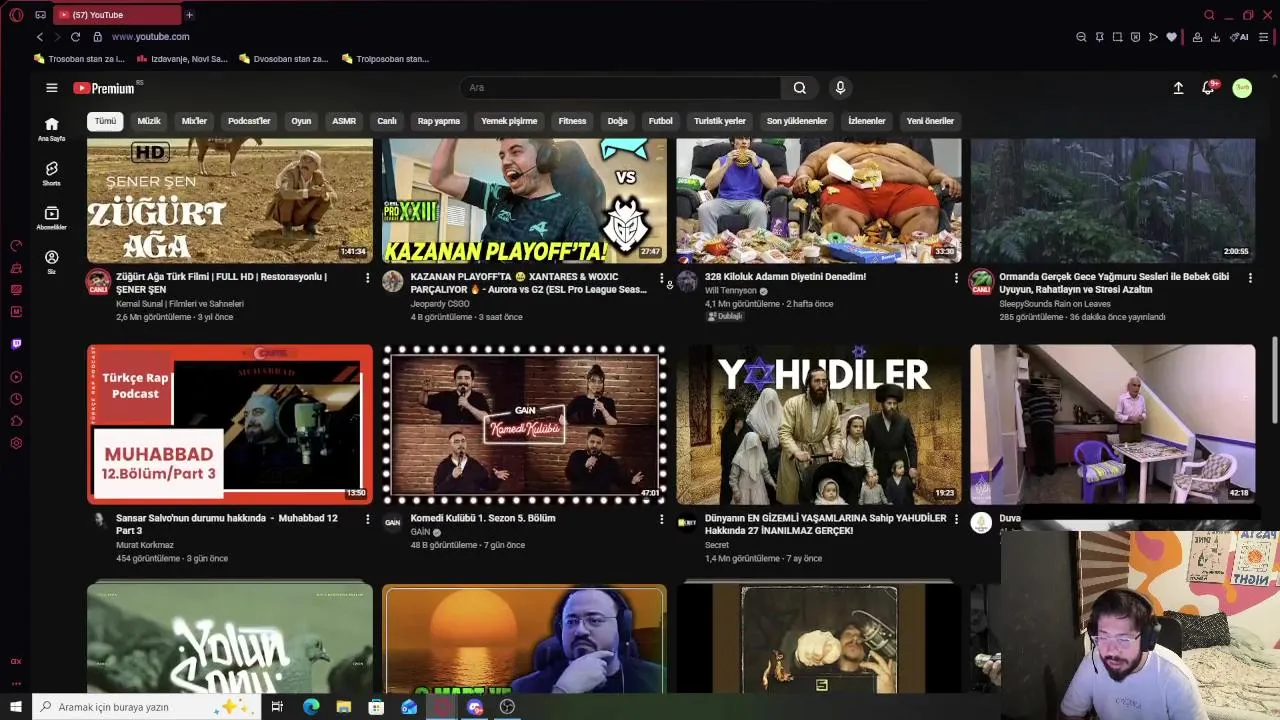The width and height of the screenshot is (1280, 720).
Task: Take a snapshot with the capture icon
Action: [x=1117, y=37]
